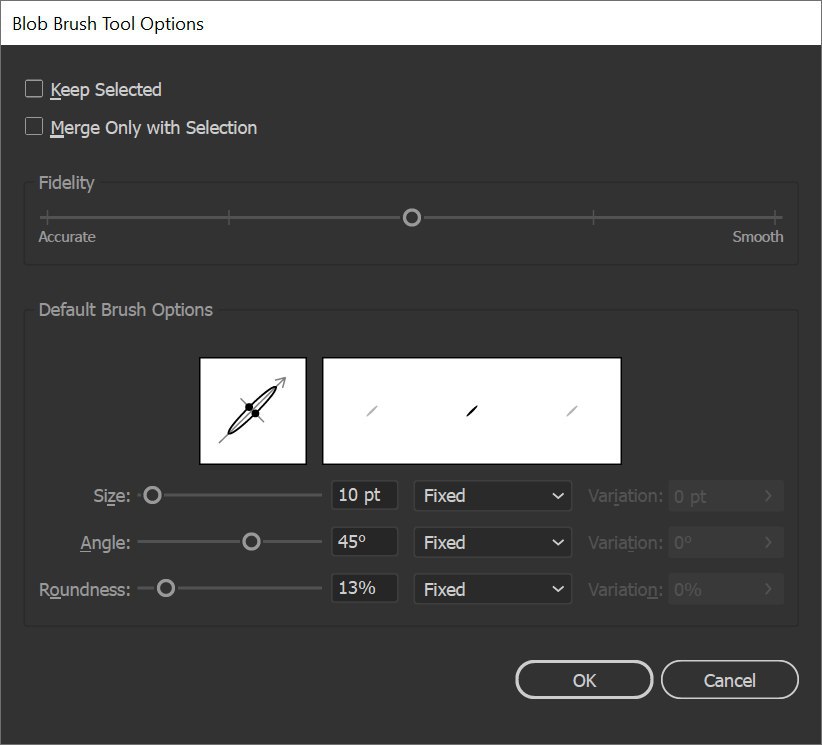This screenshot has height=745, width=822.
Task: Click the 'Default Brush Options' group heading
Action: (126, 310)
